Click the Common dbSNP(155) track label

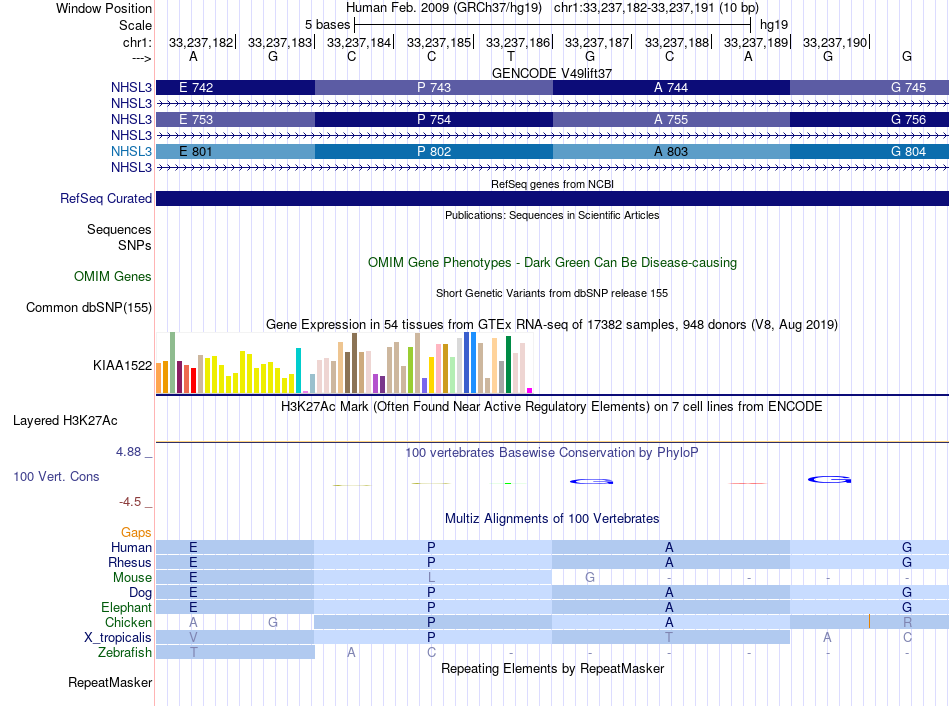89,307
